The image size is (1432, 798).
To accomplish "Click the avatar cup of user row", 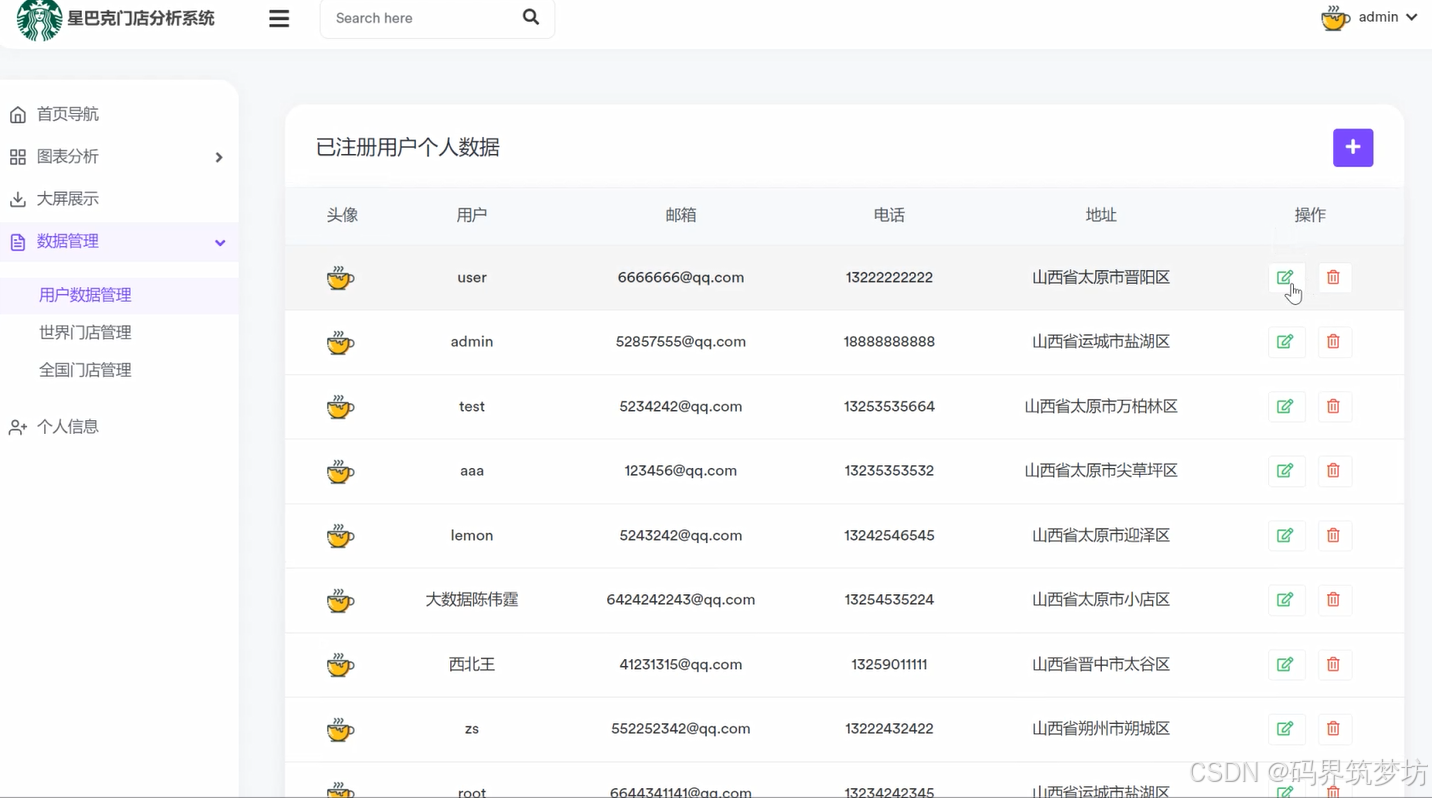I will click(x=340, y=277).
